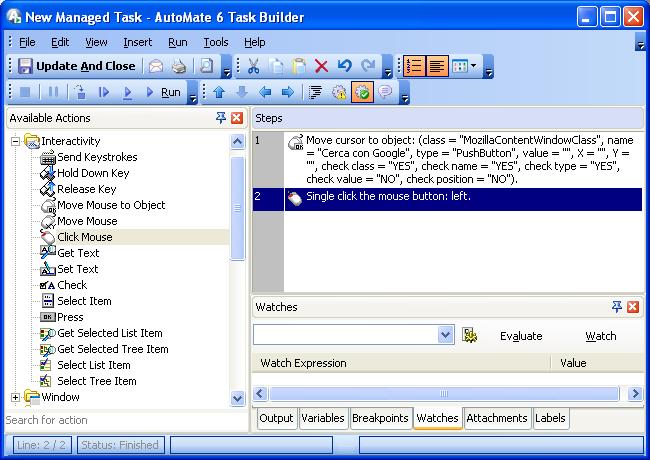This screenshot has width=650, height=460.
Task: Toggle the numbered steps view icon
Action: tap(414, 66)
